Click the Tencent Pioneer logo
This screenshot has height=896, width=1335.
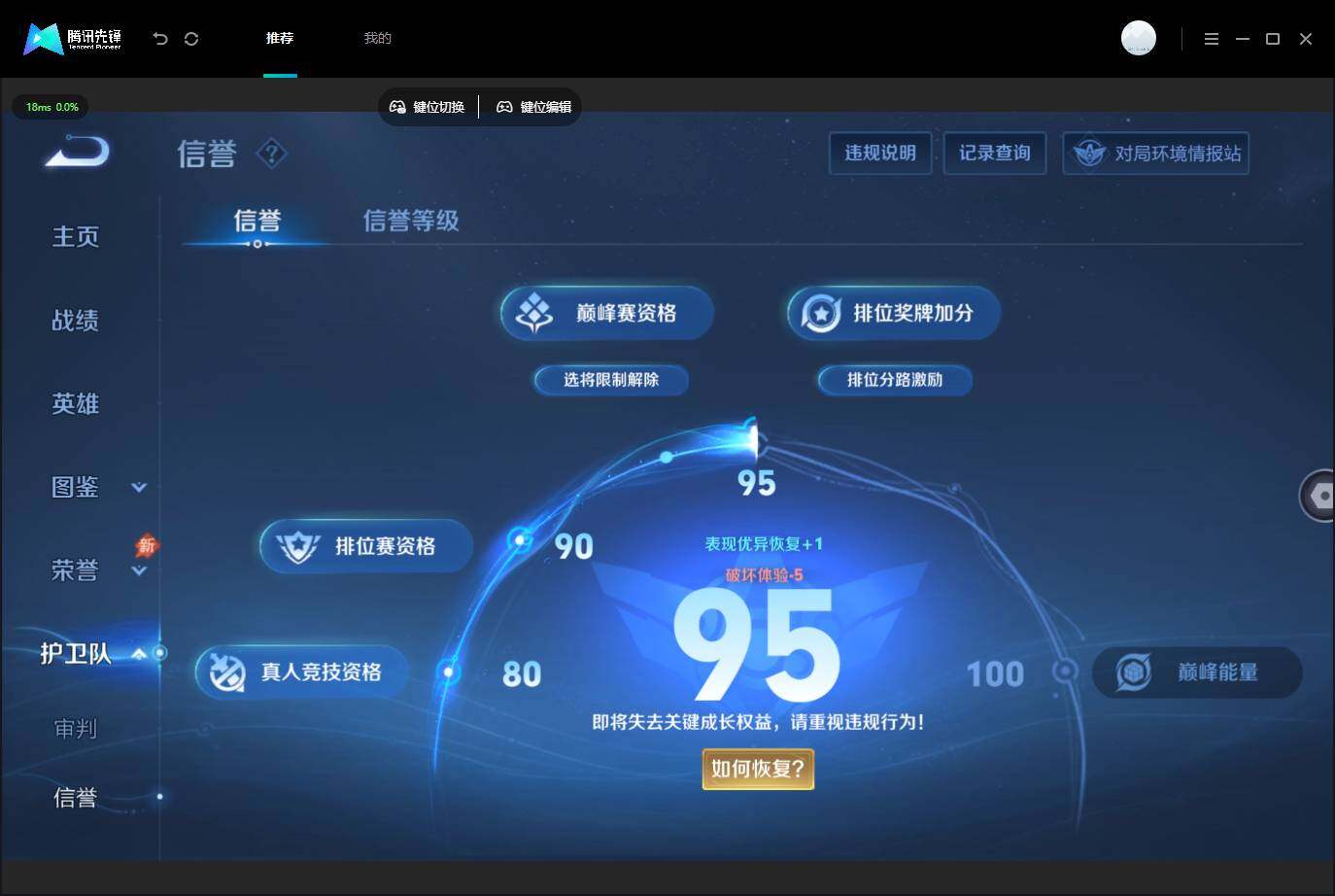[73, 39]
